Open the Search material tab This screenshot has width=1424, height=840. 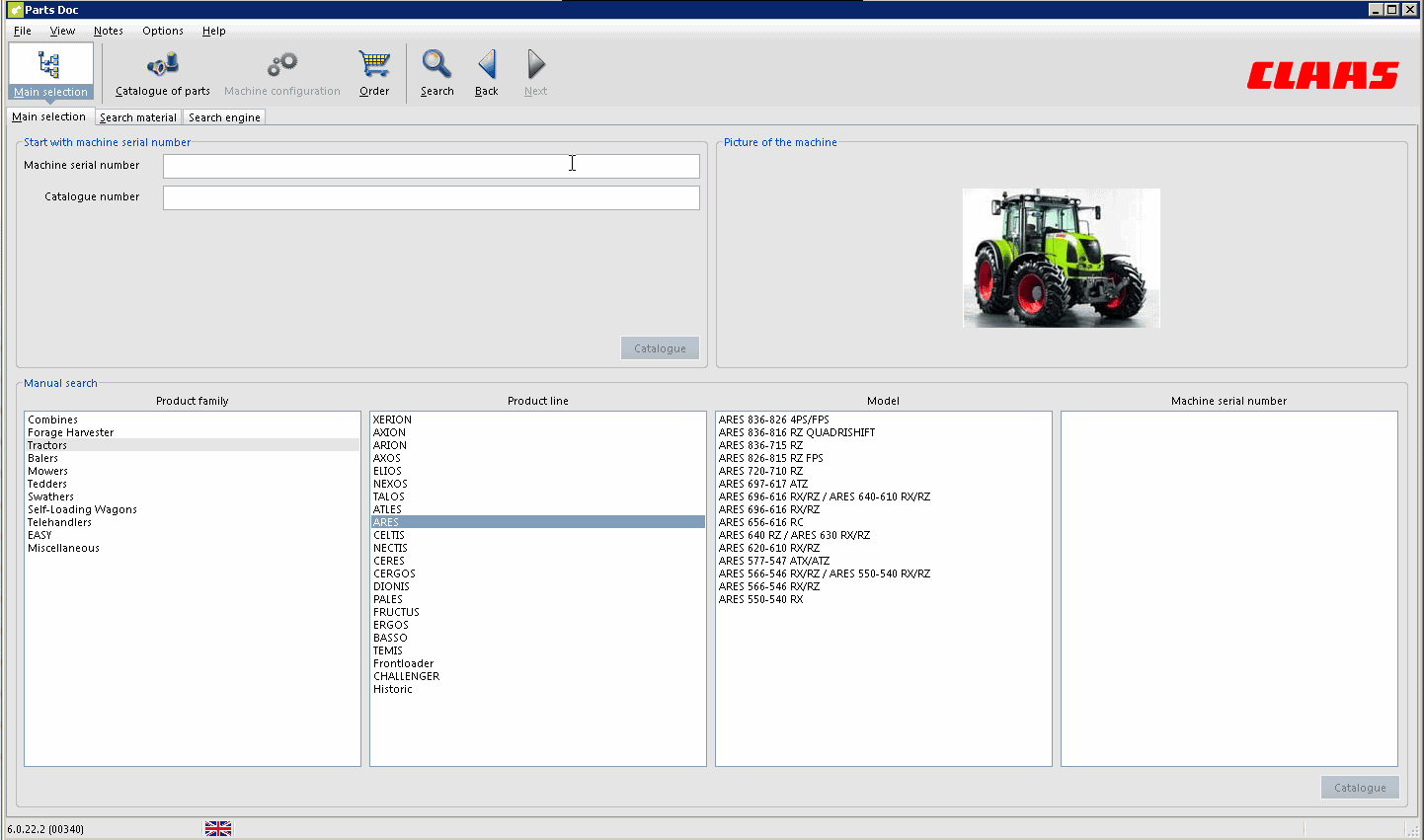point(137,116)
